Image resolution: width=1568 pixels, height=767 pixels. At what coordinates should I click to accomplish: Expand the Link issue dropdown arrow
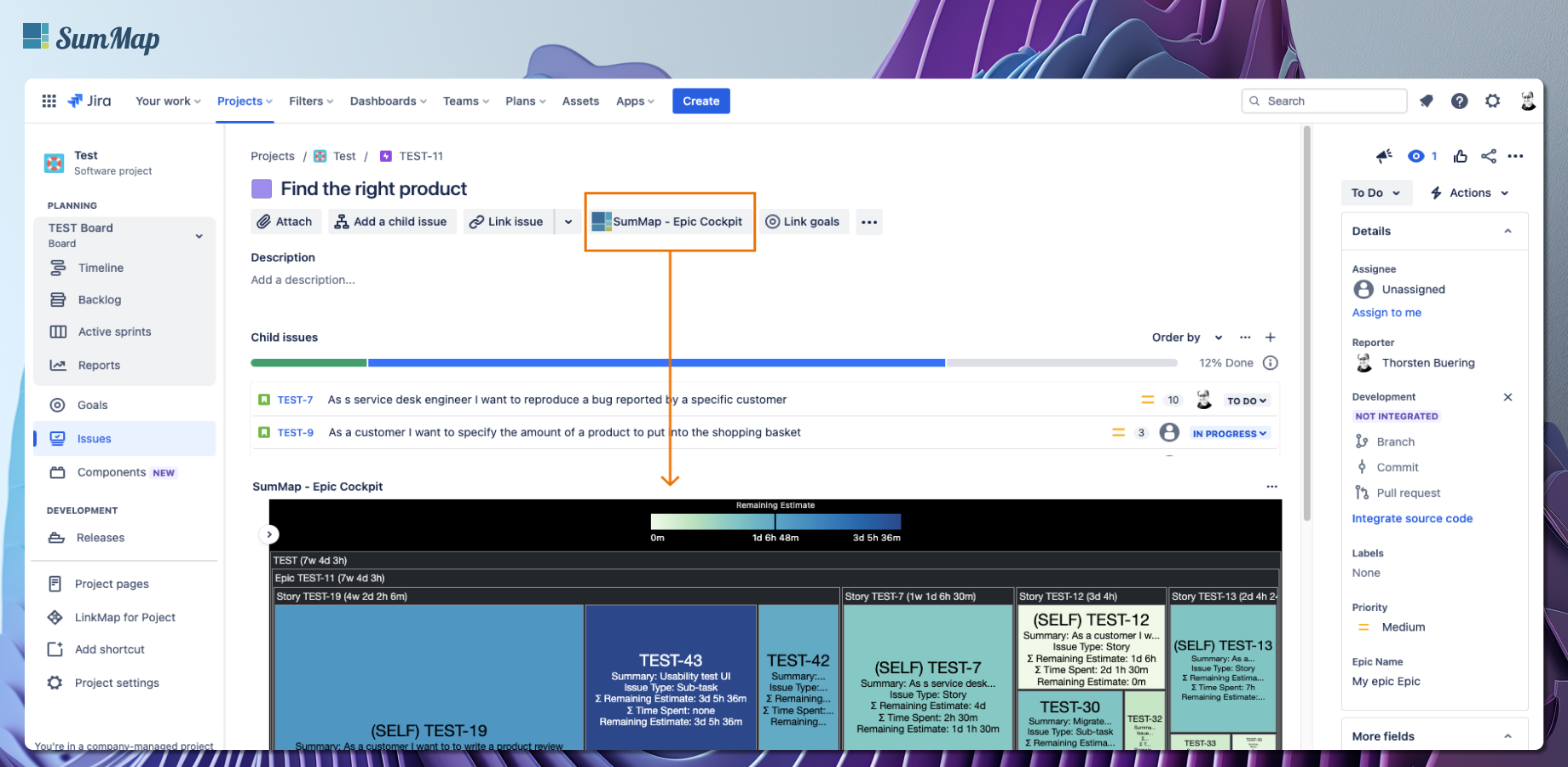[568, 222]
